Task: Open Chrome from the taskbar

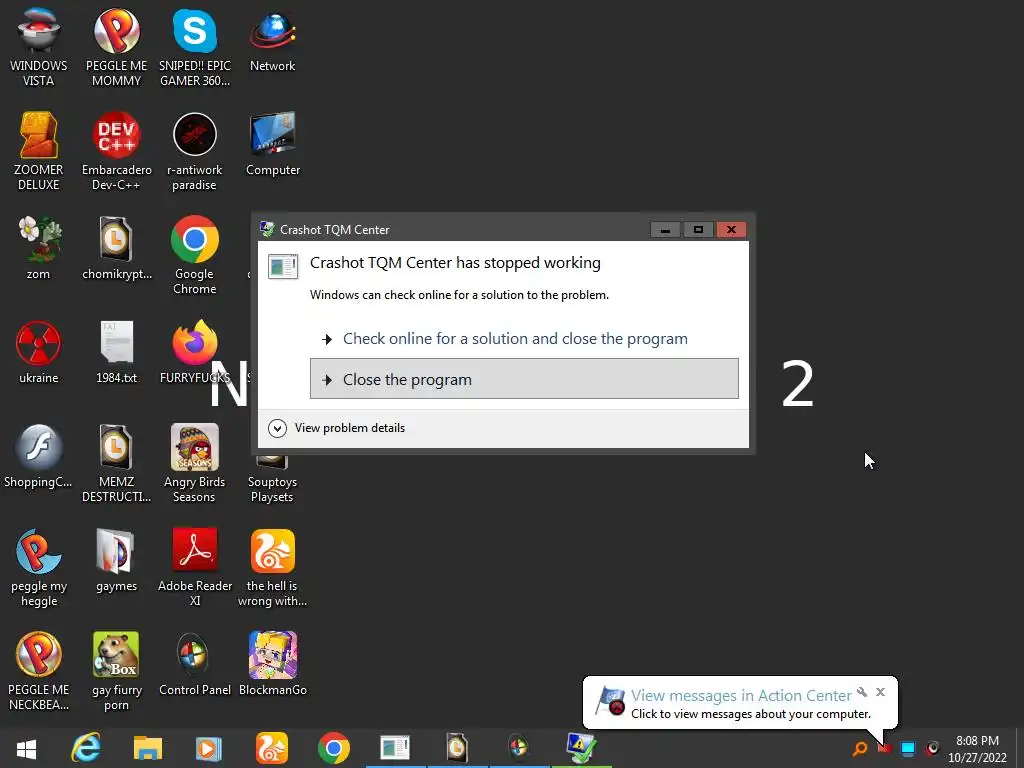Action: [x=333, y=748]
